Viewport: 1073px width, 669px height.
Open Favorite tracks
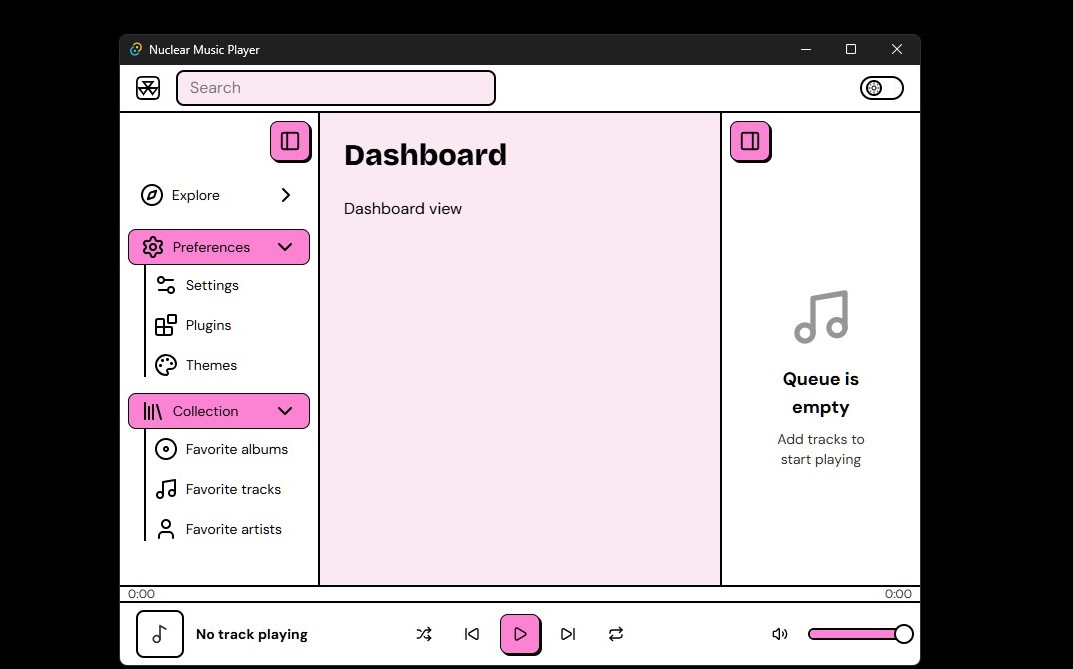(x=233, y=489)
